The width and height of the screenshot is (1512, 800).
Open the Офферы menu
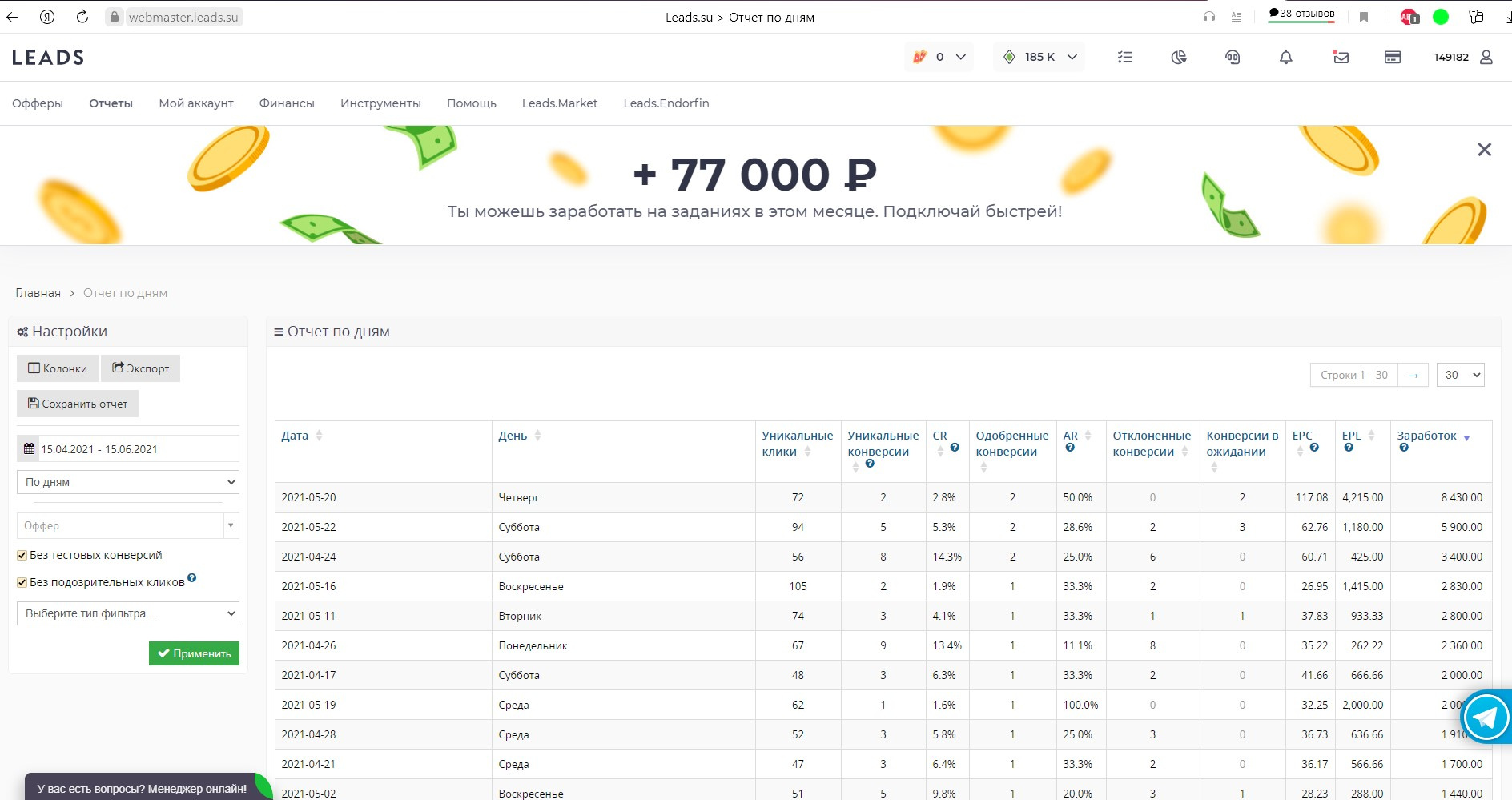click(38, 103)
